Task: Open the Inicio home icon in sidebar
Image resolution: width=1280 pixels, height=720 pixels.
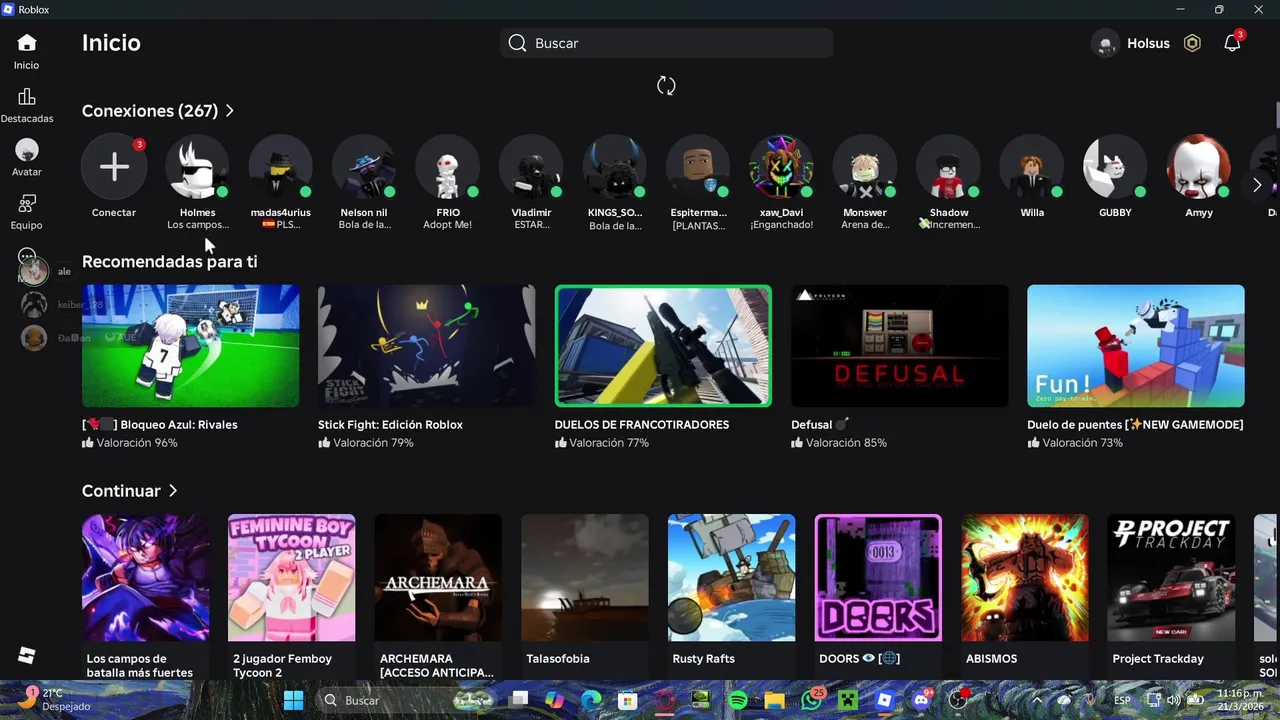Action: click(27, 43)
